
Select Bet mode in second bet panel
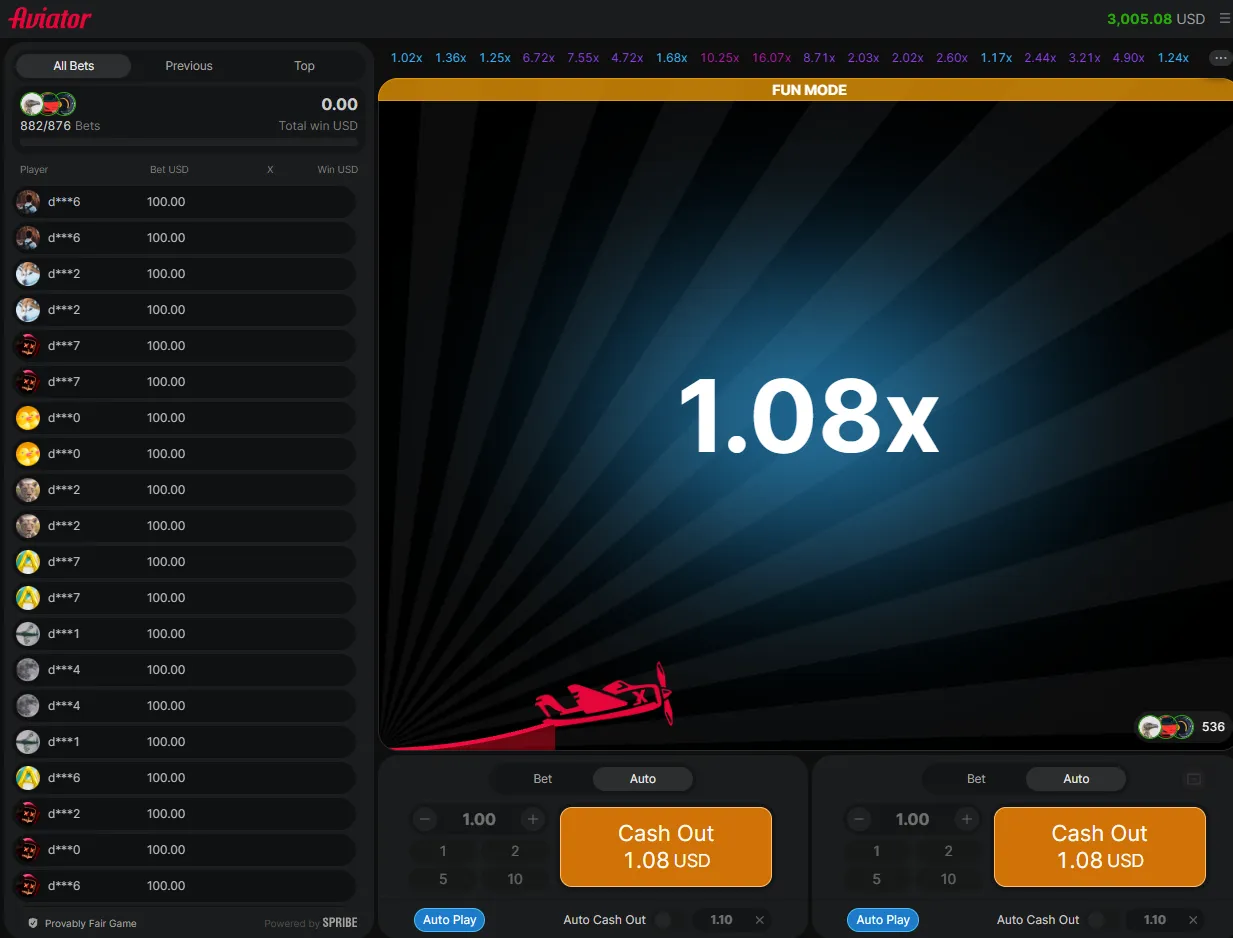[x=976, y=779]
